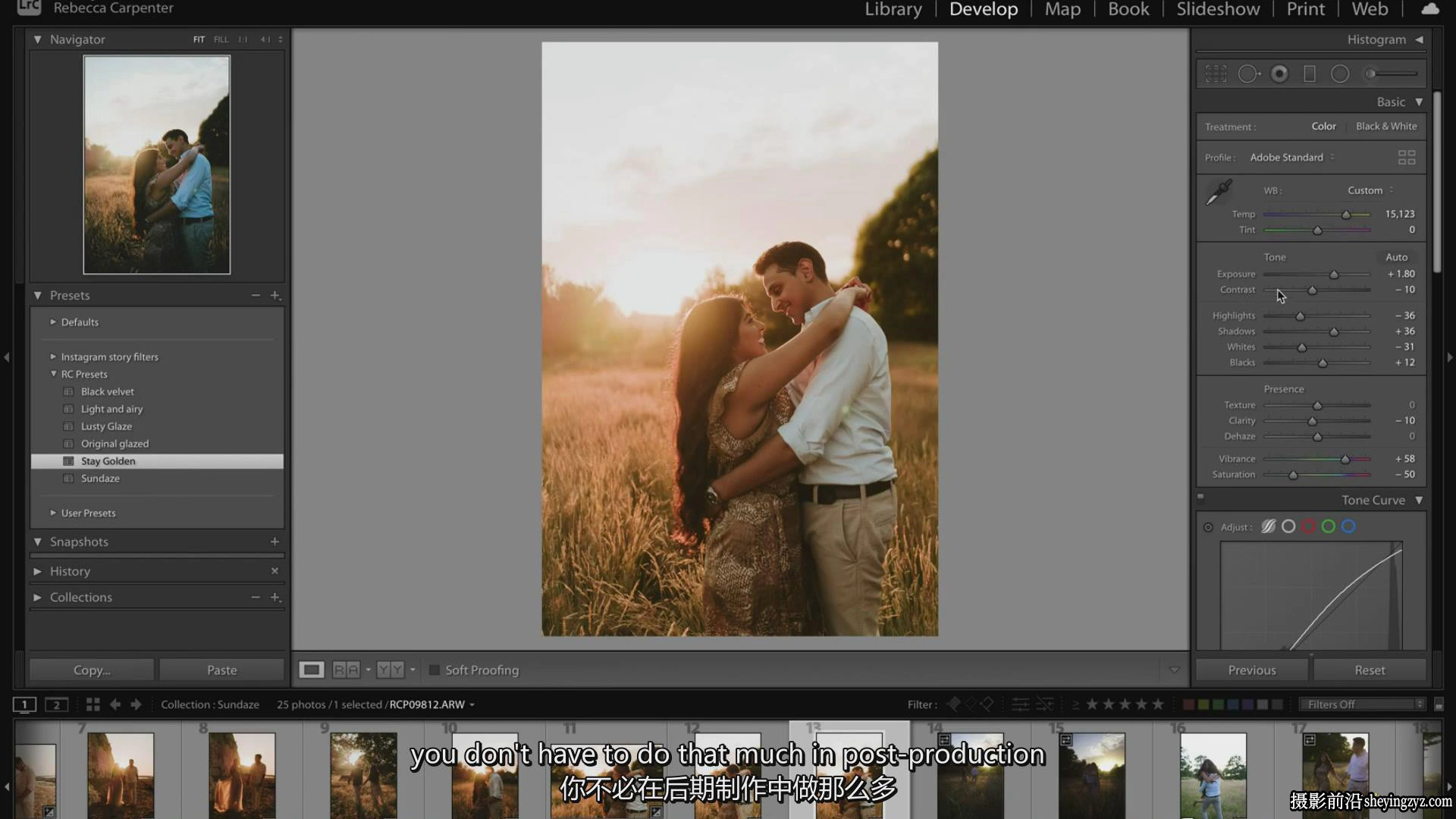This screenshot has height=819, width=1456.
Task: Set Treatment to Black & White
Action: (1386, 127)
